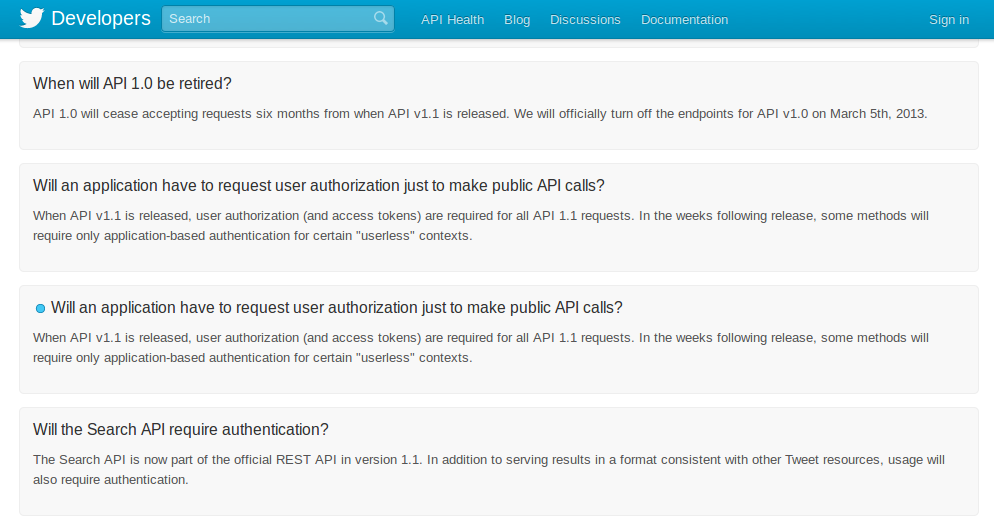Select heading 'When will API 1.0 be retired?'

132,84
